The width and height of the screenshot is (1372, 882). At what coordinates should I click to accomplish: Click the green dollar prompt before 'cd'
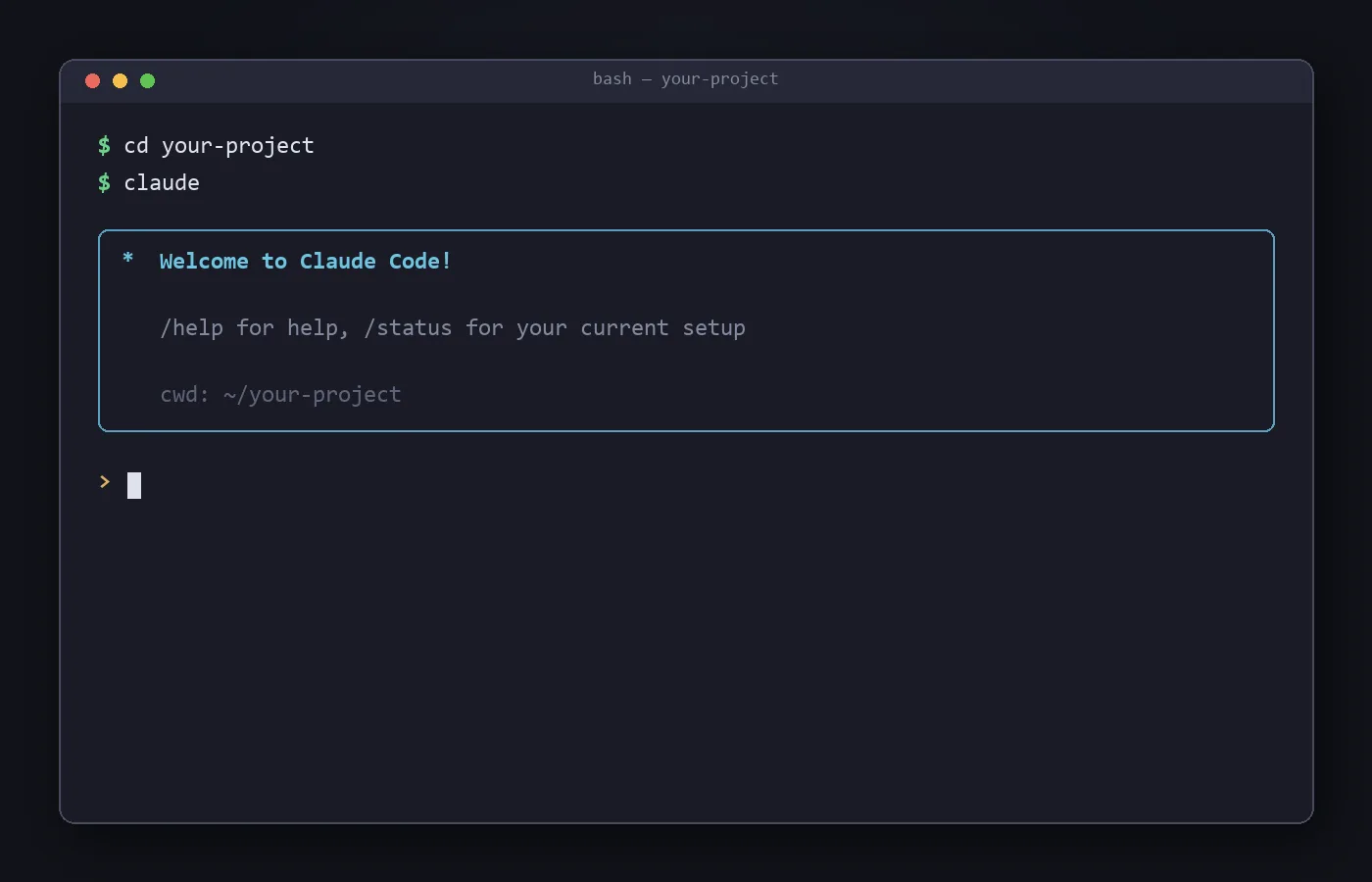pos(104,146)
